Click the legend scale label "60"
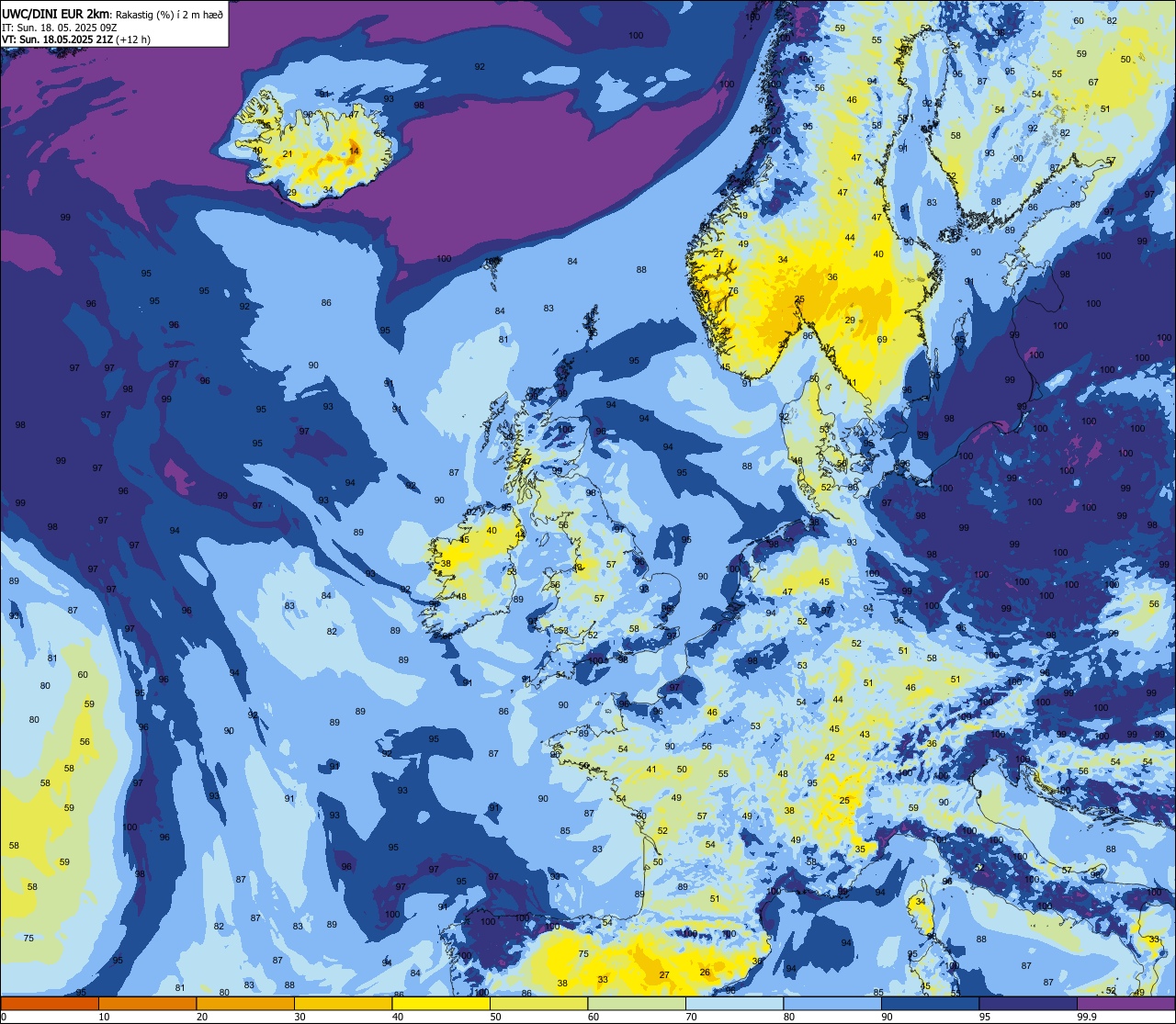This screenshot has height=1024, width=1176. 594,1017
